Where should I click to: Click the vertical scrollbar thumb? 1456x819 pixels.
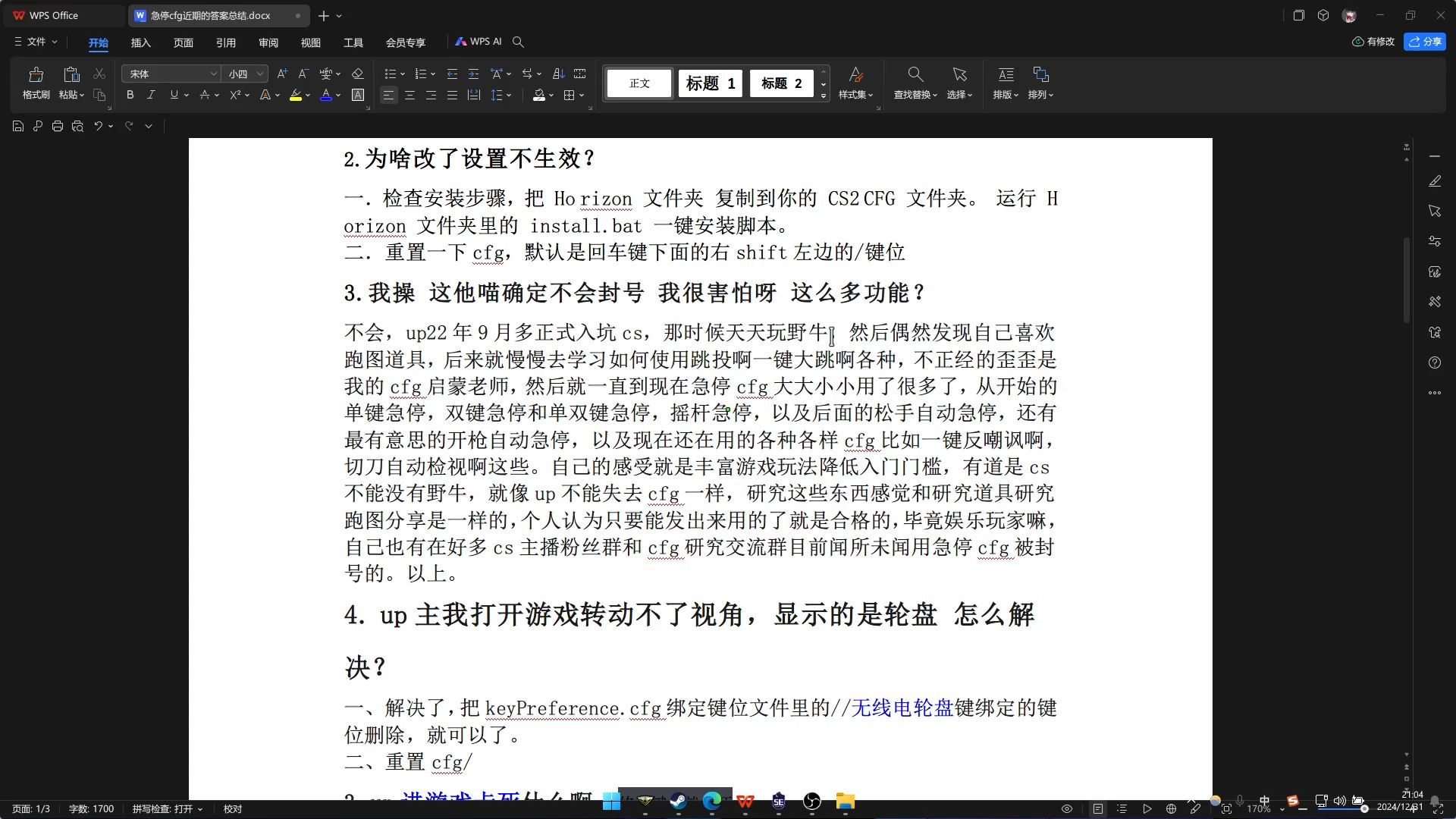click(1407, 281)
